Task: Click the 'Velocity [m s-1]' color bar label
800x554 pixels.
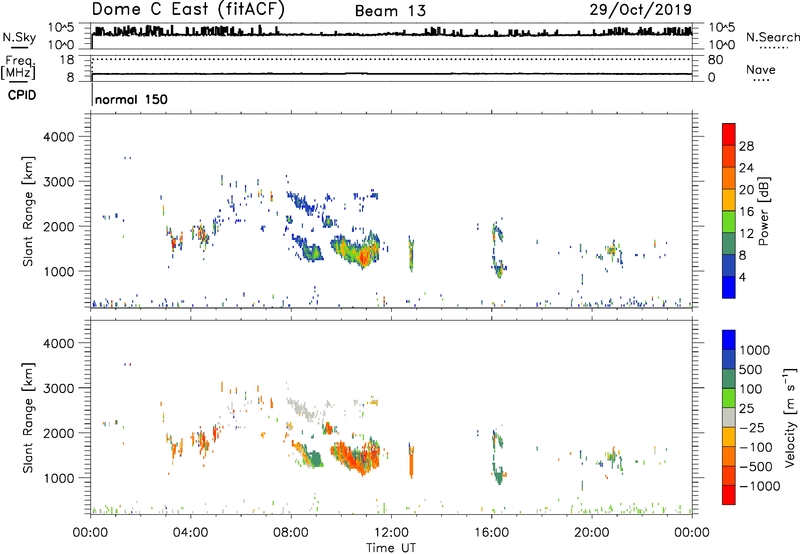Action: point(790,417)
